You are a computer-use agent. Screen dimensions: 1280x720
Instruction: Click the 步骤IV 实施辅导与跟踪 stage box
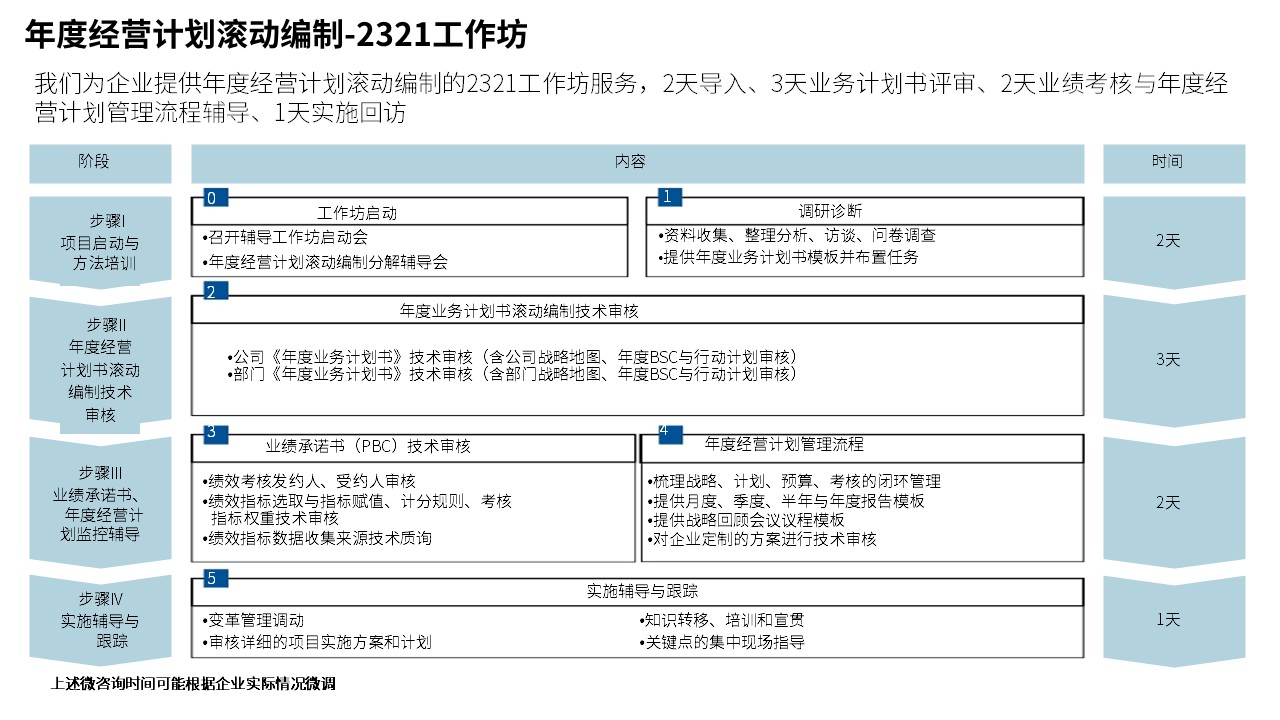[100, 620]
